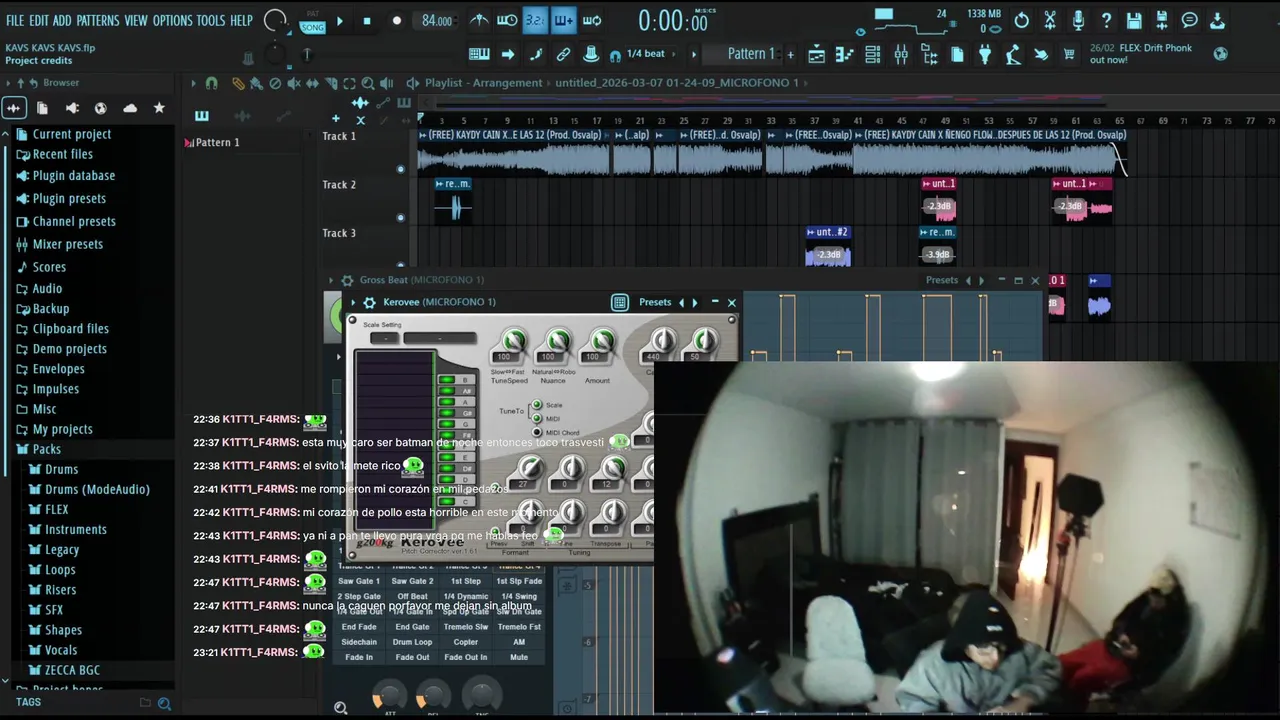The height and width of the screenshot is (720, 1280).
Task: Add new pattern with plus button
Action: pos(790,54)
